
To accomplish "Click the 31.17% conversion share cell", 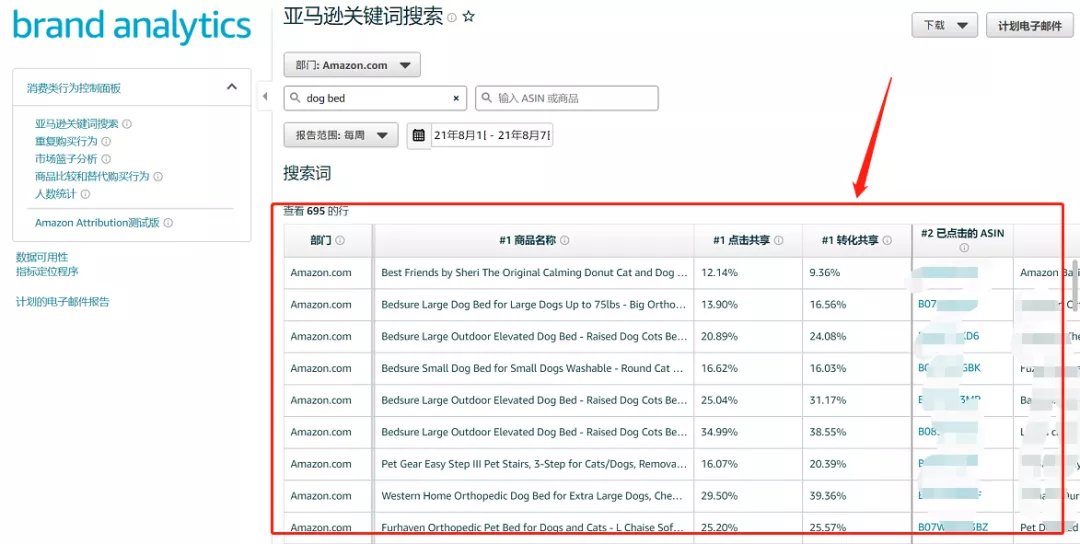I will coord(857,400).
